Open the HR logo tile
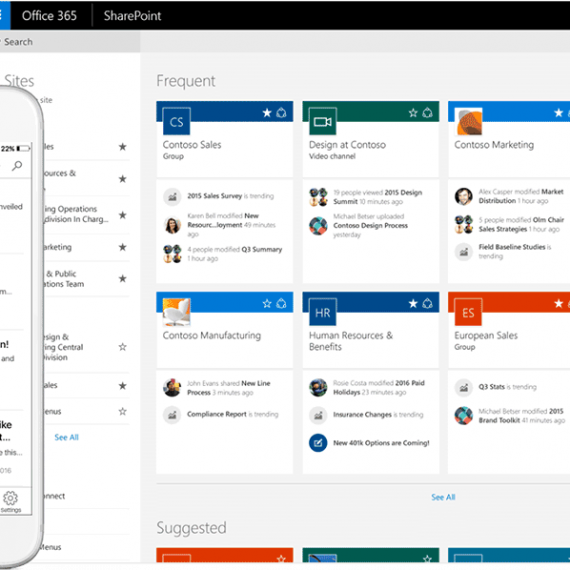 coord(322,312)
